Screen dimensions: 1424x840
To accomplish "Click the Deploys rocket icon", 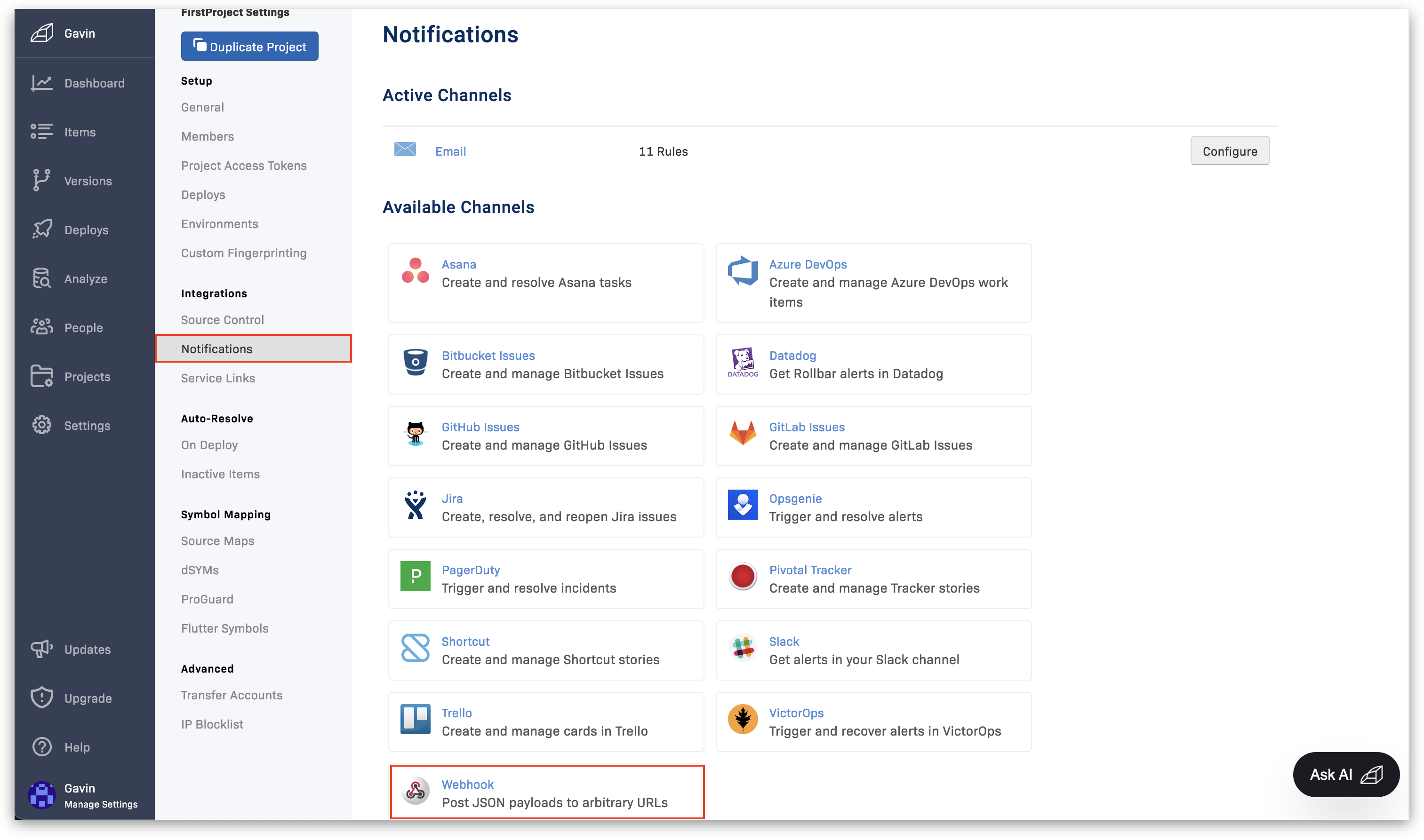I will click(42, 229).
